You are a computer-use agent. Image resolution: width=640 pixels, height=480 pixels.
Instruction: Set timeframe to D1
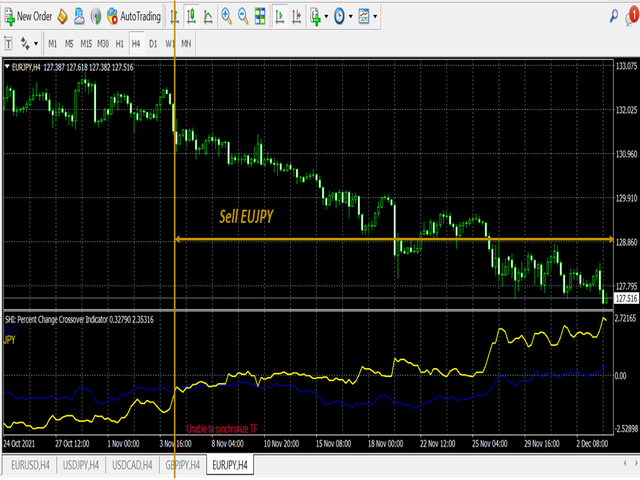click(x=153, y=44)
